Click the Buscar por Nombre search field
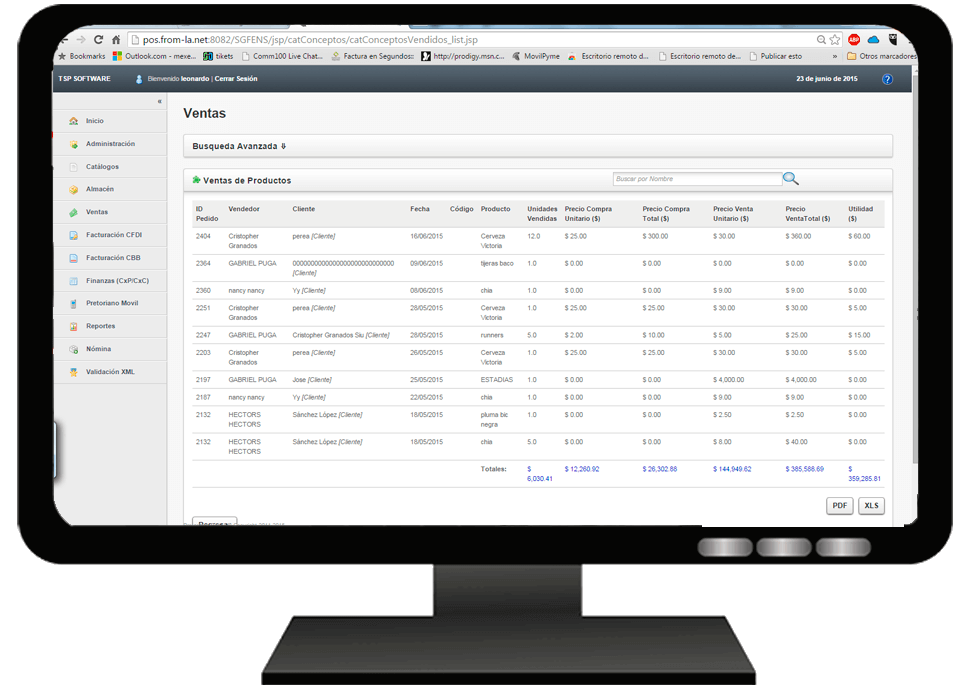The height and width of the screenshot is (690, 964). coord(697,179)
